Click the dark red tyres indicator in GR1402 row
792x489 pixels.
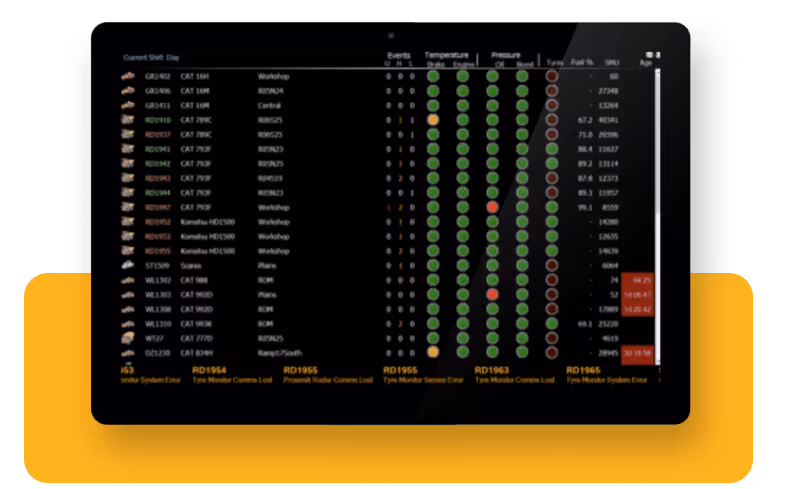(552, 76)
